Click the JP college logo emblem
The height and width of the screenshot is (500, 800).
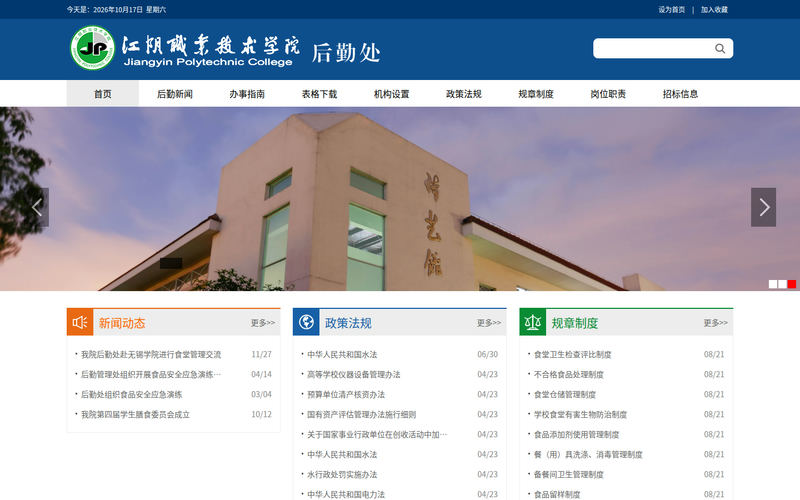(x=92, y=48)
